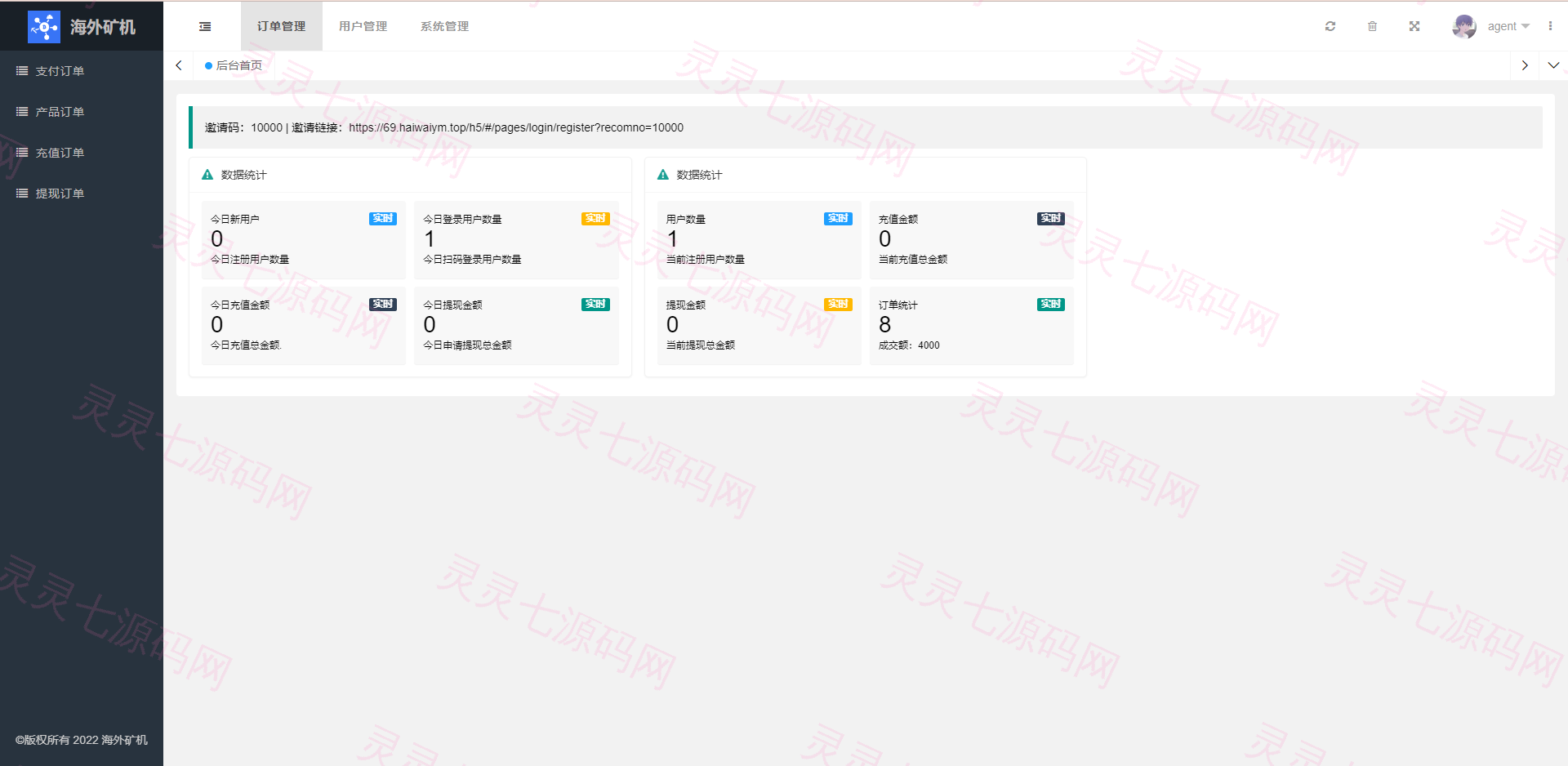Select the 后台首页 tab
The height and width of the screenshot is (766, 1568).
(234, 65)
